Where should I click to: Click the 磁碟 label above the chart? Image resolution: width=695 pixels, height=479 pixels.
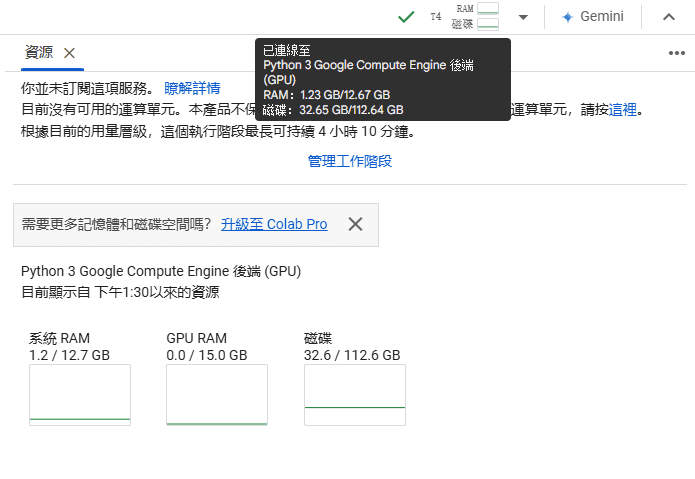pos(318,339)
